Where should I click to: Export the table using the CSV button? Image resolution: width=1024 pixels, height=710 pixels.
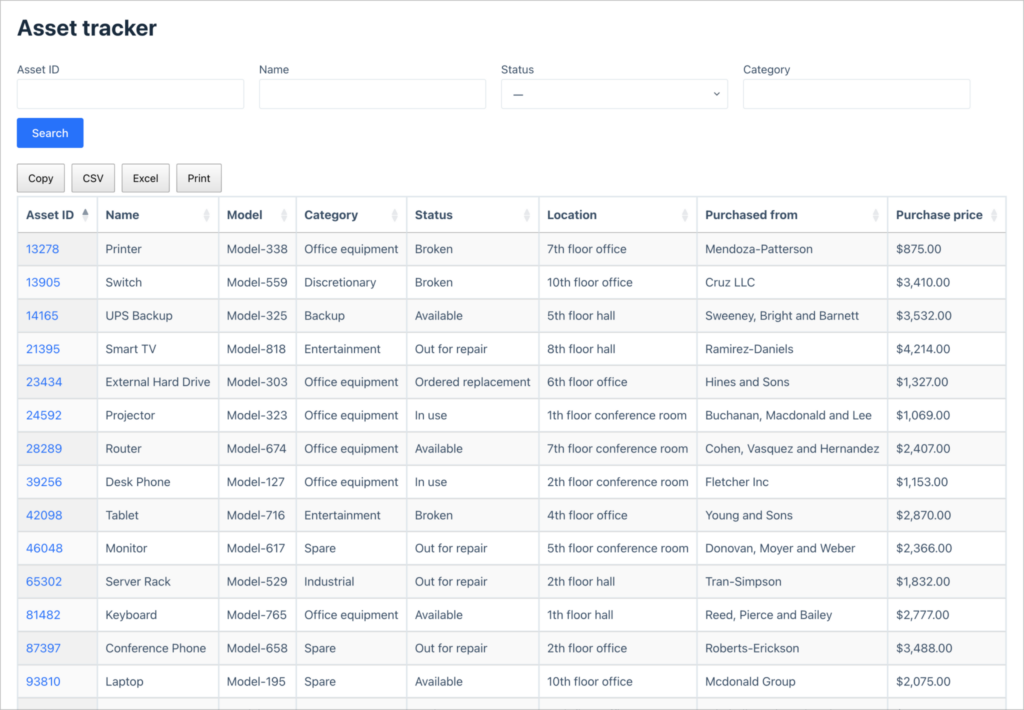pos(92,177)
